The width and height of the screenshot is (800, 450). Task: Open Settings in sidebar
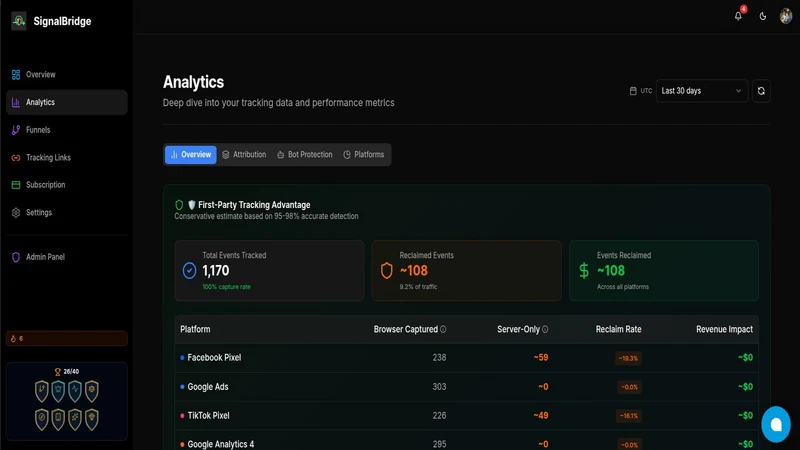pyautogui.click(x=66, y=212)
